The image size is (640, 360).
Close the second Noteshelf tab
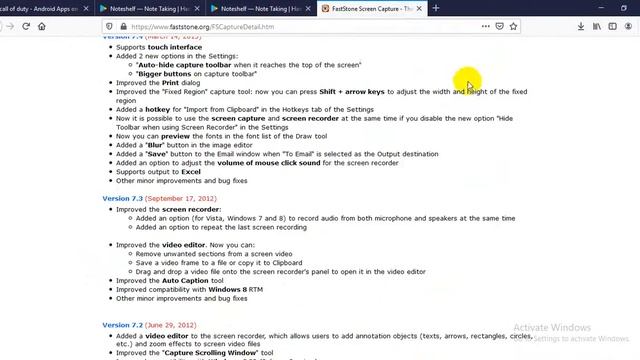pyautogui.click(x=308, y=8)
